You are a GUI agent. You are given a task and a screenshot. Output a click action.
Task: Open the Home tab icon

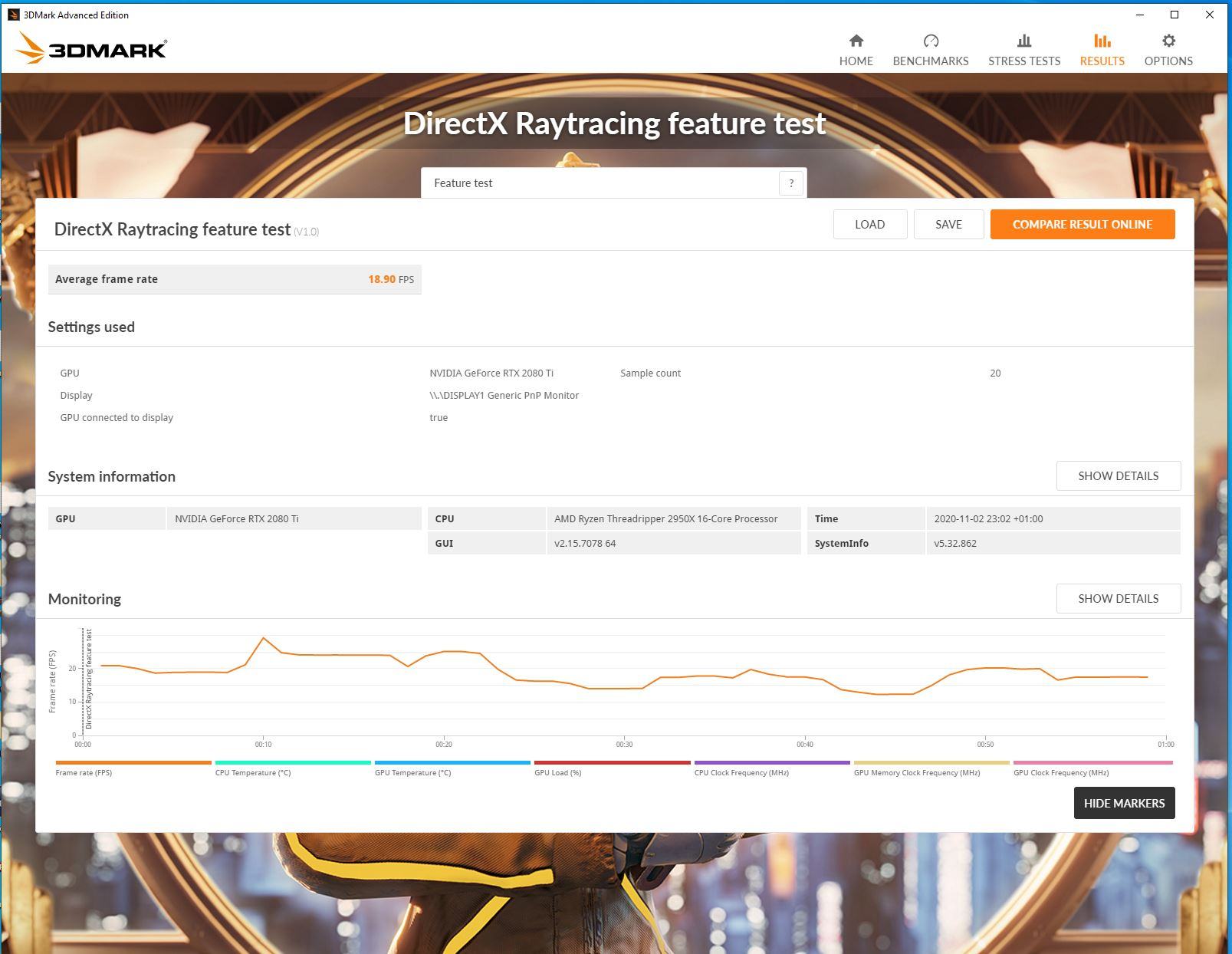coord(856,41)
